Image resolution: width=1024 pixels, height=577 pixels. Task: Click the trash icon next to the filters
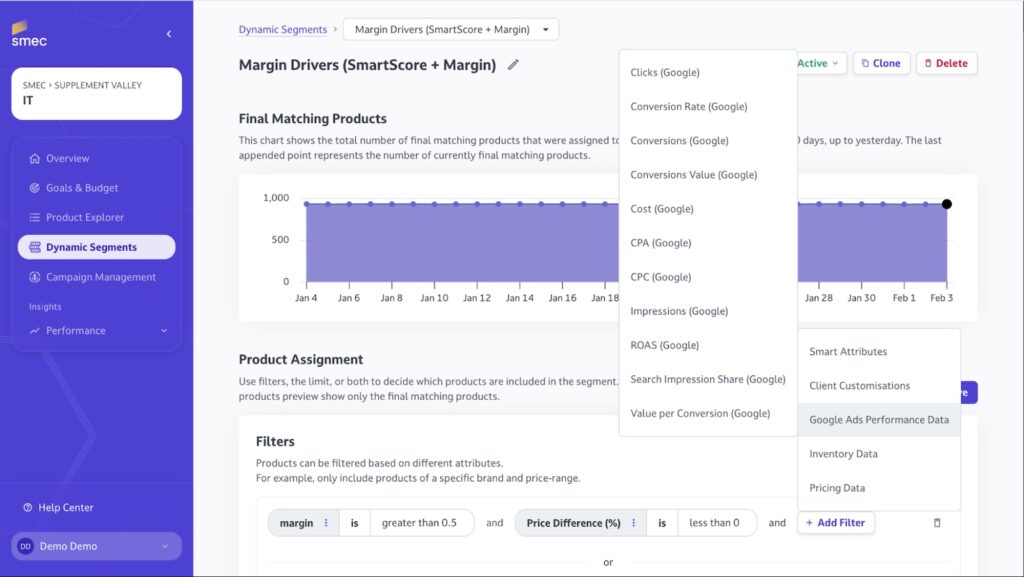[x=937, y=522]
